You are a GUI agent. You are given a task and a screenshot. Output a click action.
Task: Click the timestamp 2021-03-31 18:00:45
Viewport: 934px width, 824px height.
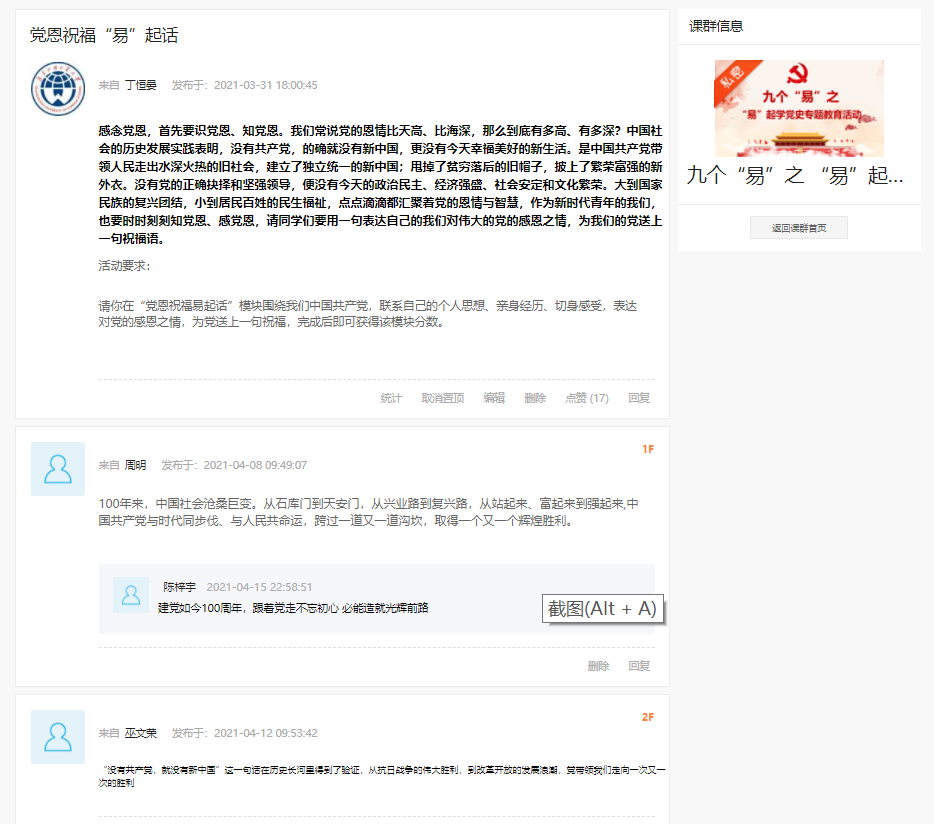point(266,85)
